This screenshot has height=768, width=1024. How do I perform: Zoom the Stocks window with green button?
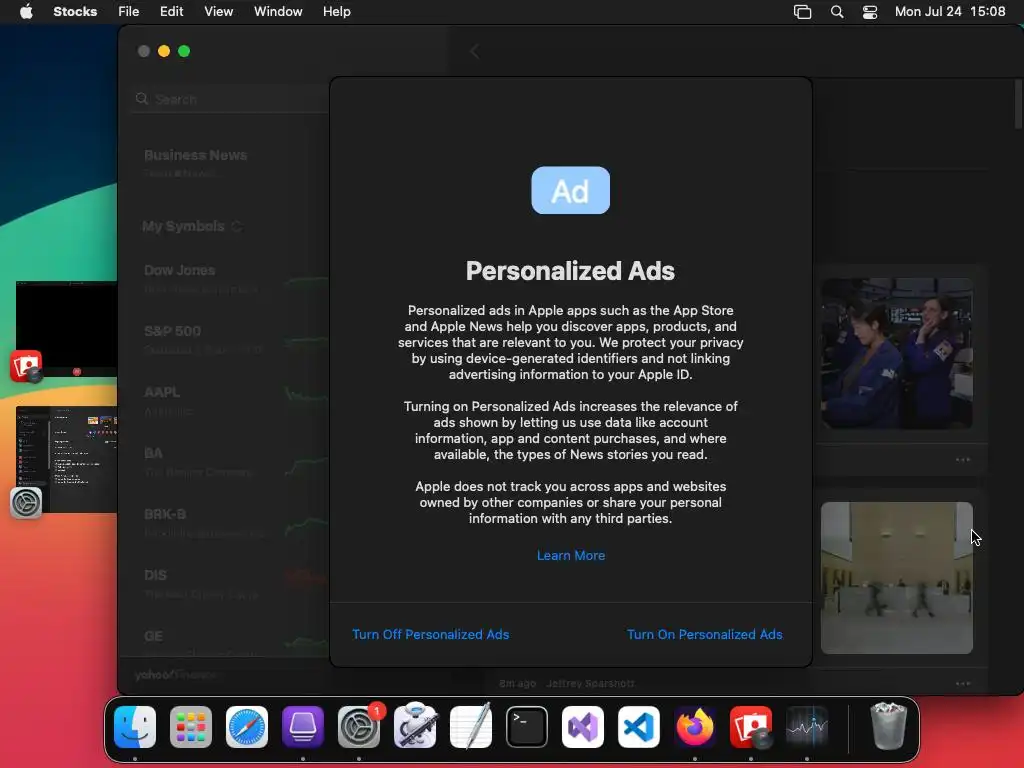184,51
